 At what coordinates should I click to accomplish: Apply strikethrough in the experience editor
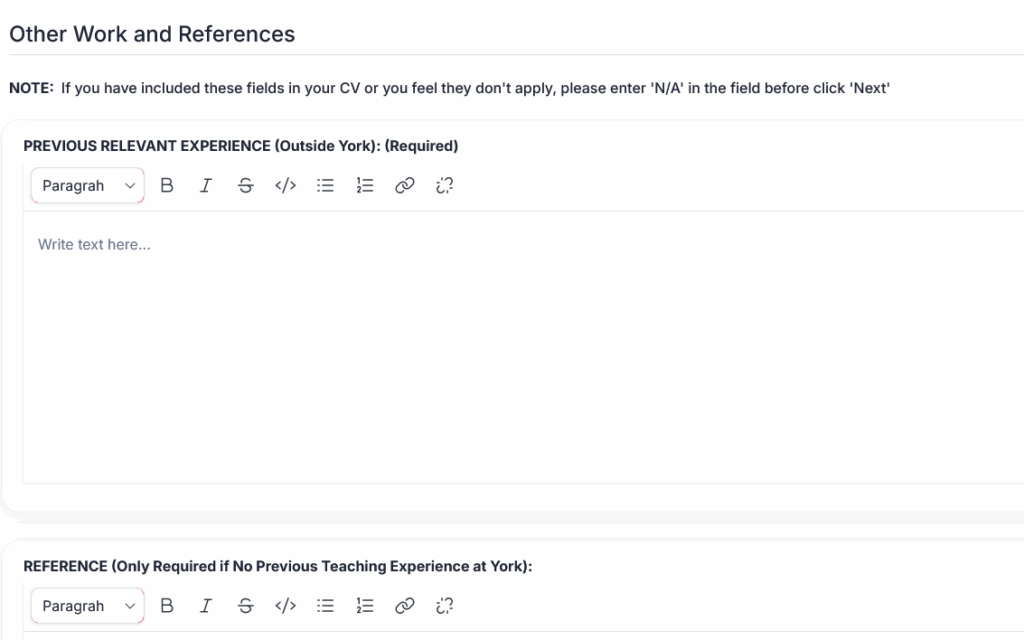(245, 185)
